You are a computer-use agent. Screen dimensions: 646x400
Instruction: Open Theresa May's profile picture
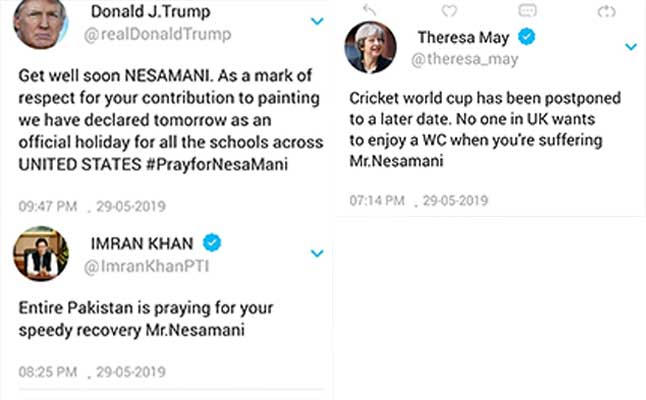(368, 48)
